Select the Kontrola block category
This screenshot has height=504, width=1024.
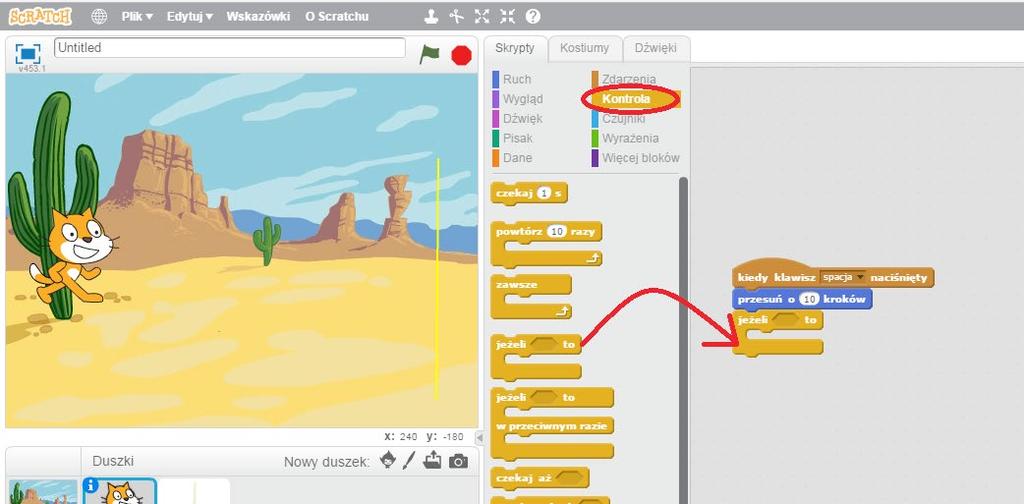(x=626, y=99)
